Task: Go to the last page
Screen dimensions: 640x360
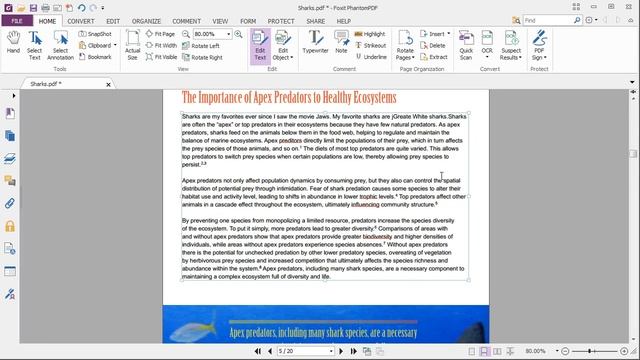Action: point(353,351)
